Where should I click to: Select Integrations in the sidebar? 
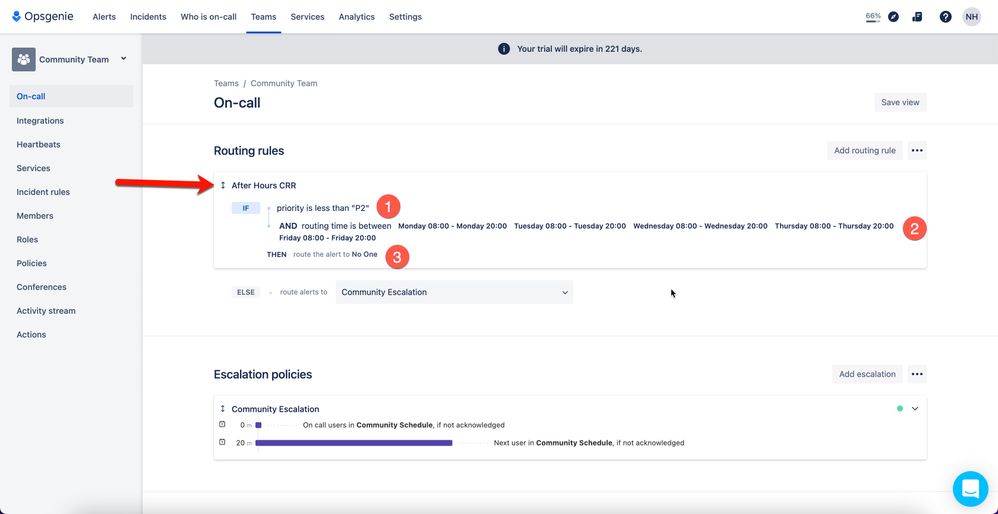pyautogui.click(x=40, y=121)
